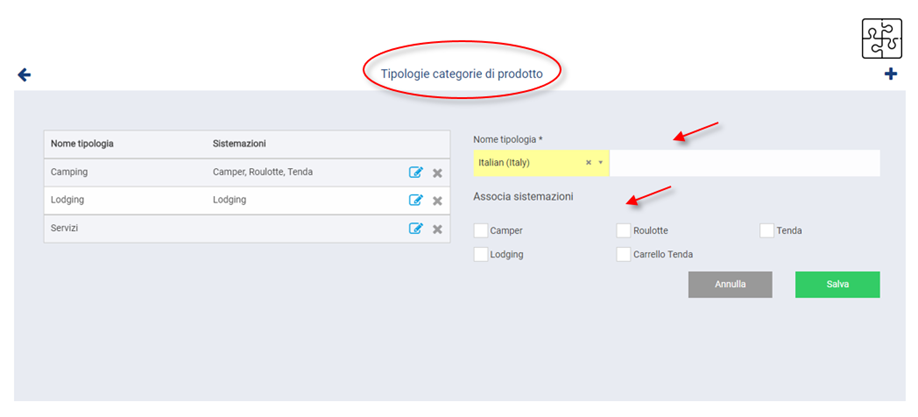Select the Lodging accommodation checkbox
918x417 pixels.
[481, 254]
